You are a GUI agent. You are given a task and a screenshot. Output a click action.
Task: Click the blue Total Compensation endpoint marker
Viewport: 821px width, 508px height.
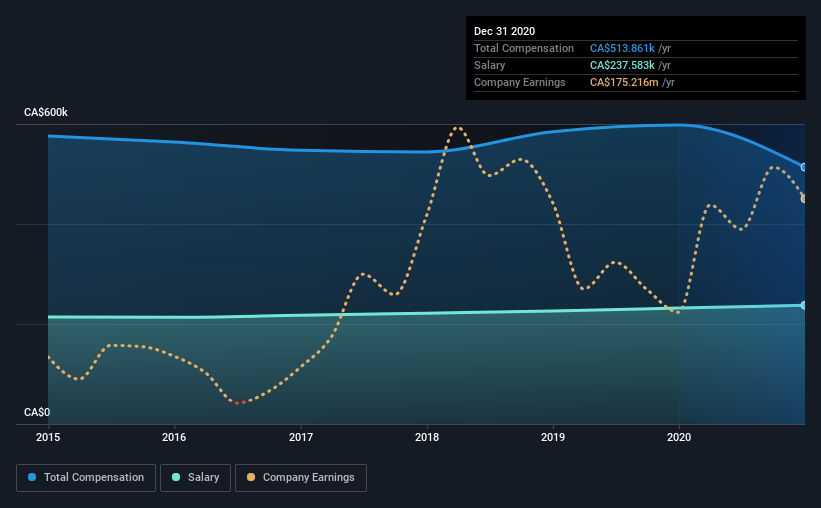click(x=804, y=167)
